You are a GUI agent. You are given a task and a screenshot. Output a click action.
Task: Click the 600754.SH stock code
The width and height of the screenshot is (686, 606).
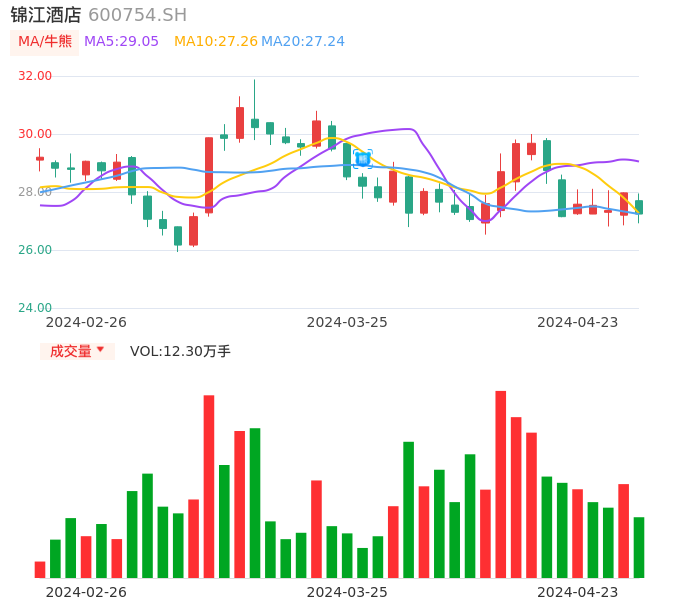coord(137,15)
